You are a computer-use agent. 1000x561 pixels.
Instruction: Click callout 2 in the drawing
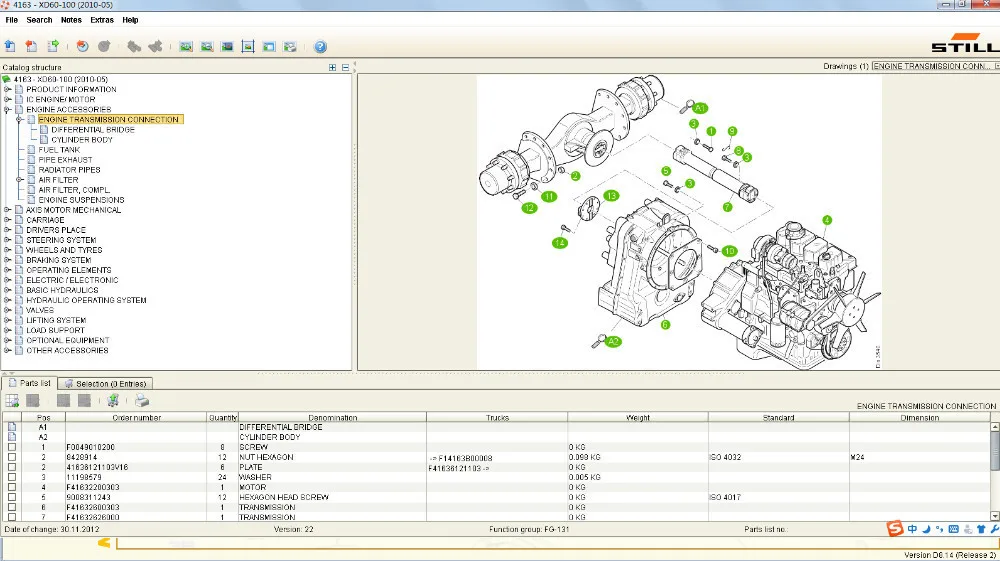(x=575, y=176)
